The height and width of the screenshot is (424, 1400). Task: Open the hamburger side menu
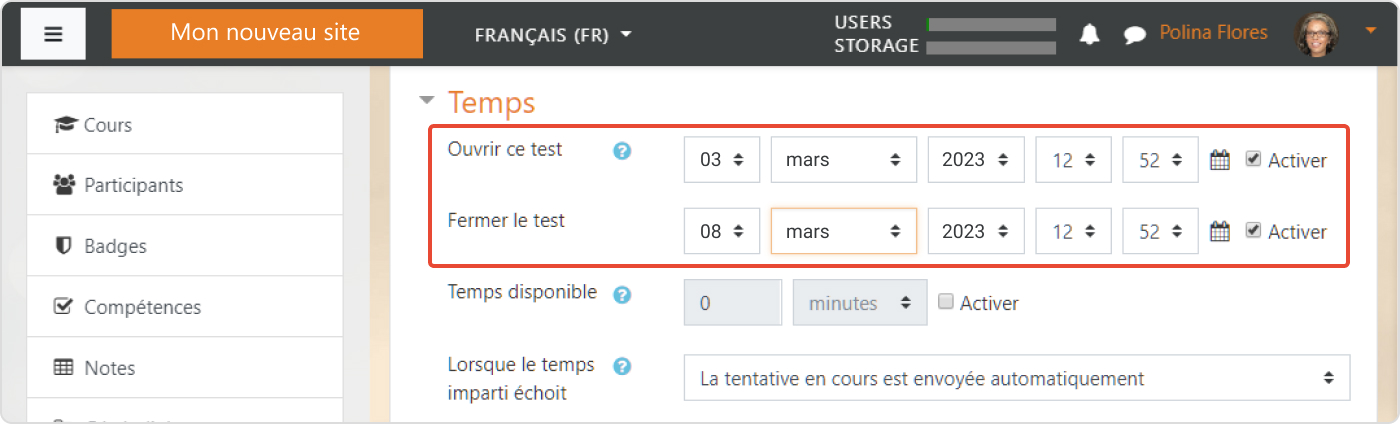[x=53, y=33]
